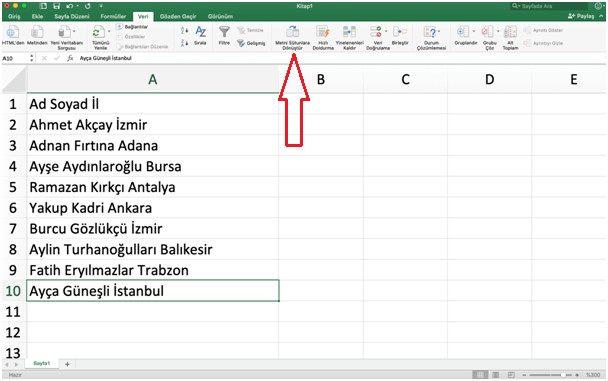The height and width of the screenshot is (381, 608).
Task: Expand Tümünü Yenile dropdown arrow
Action: click(109, 31)
